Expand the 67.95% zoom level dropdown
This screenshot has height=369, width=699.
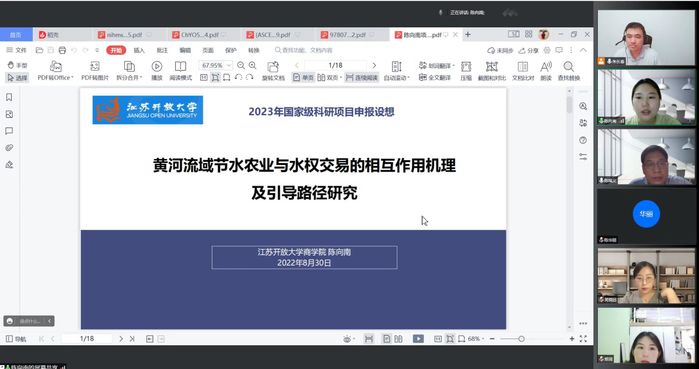(x=229, y=66)
